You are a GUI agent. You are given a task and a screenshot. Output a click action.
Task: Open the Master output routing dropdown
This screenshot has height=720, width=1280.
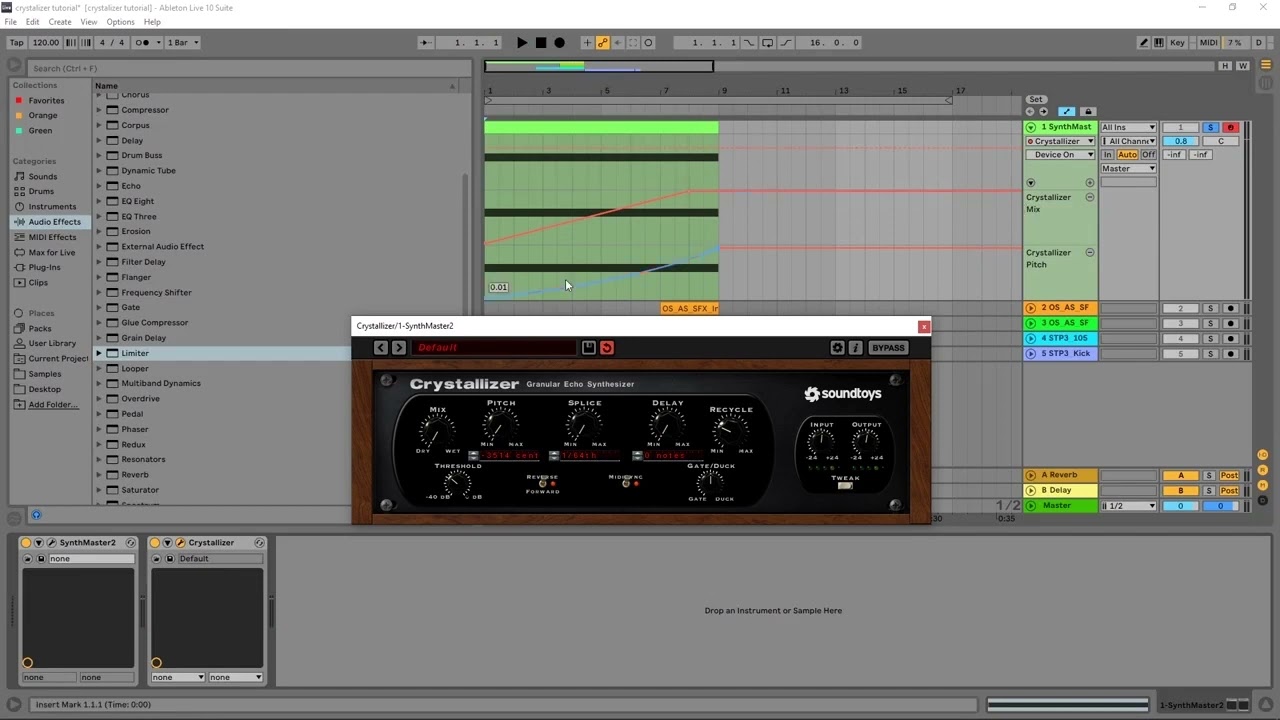1128,168
